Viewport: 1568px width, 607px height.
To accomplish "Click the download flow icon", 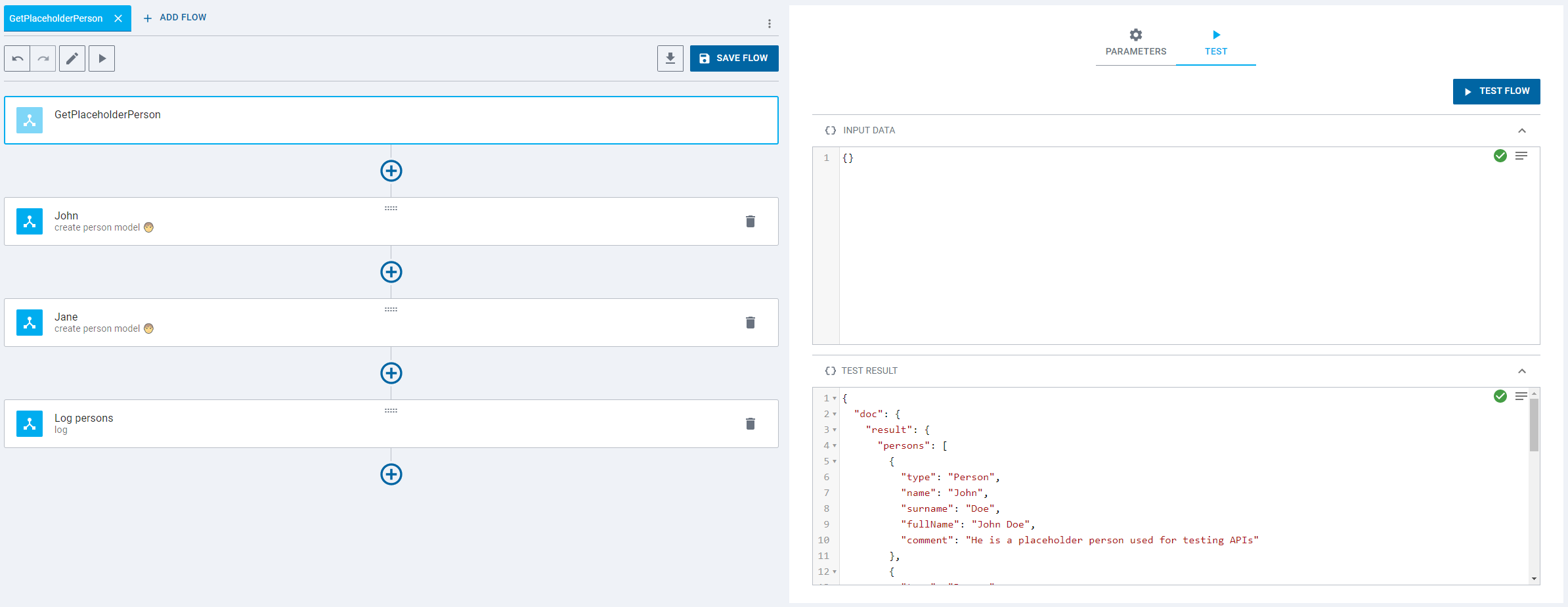I will tap(670, 58).
